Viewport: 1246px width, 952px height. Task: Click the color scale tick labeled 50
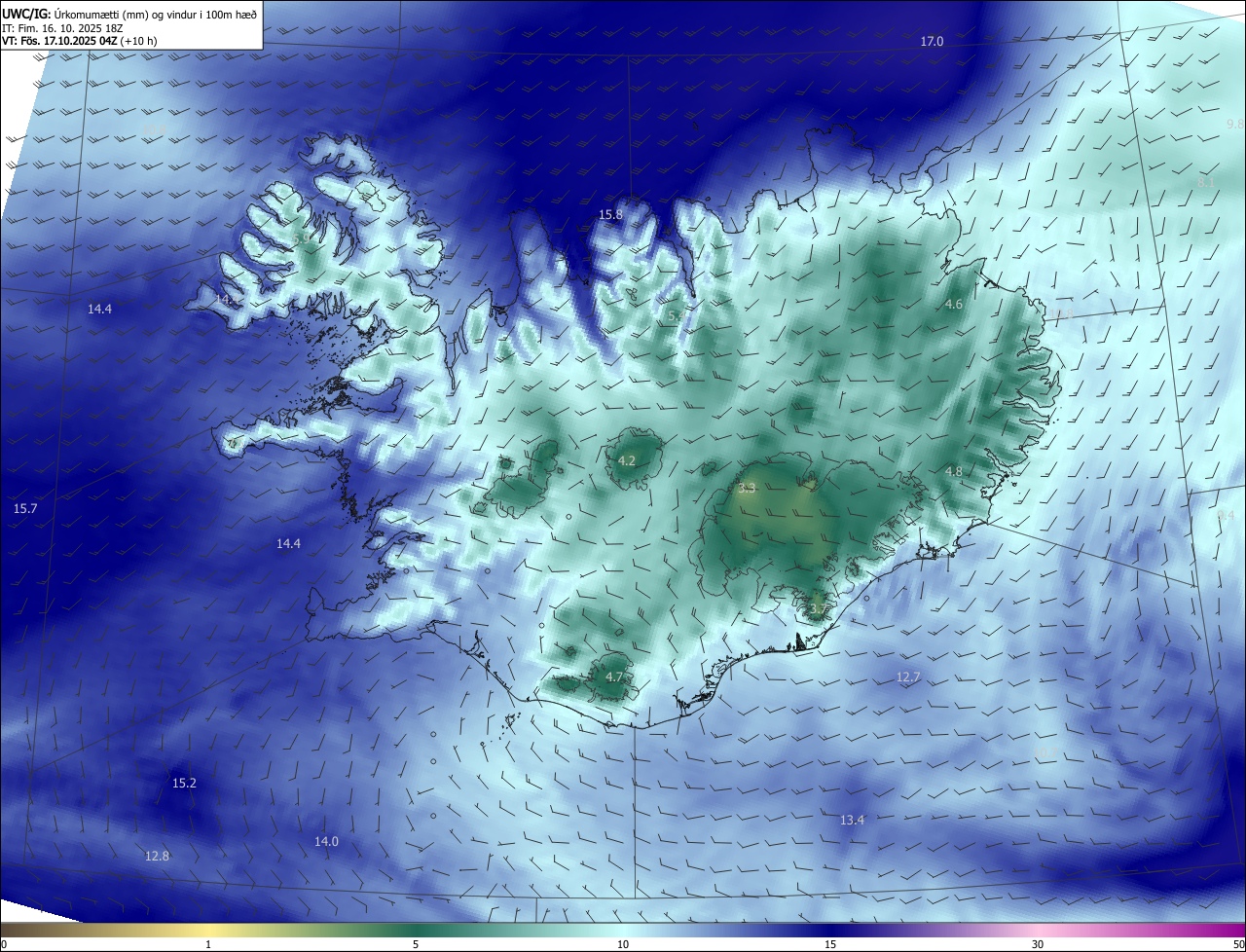tap(1238, 945)
